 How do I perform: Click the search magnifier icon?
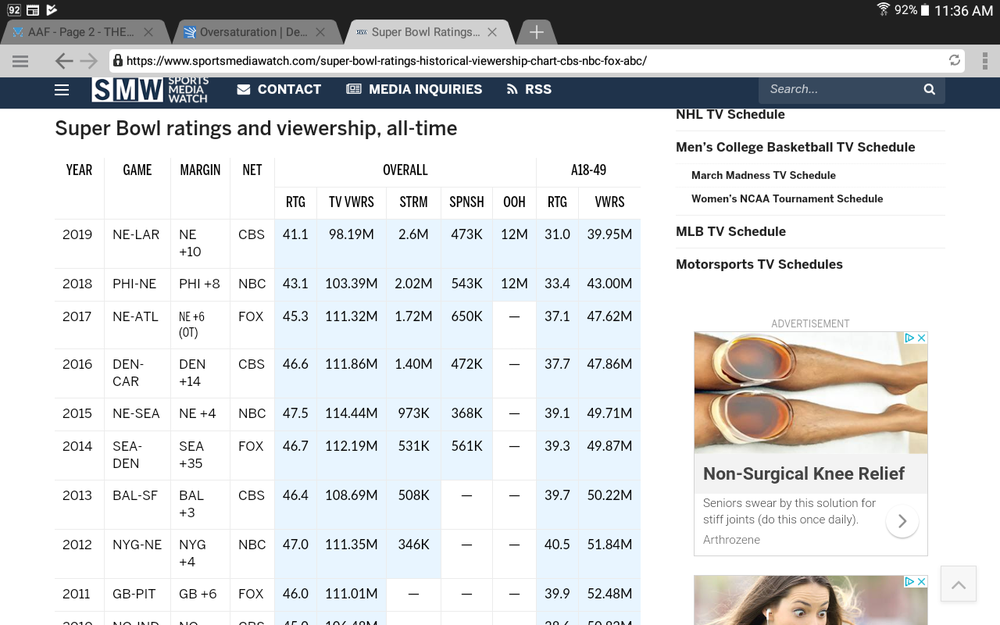[x=929, y=89]
